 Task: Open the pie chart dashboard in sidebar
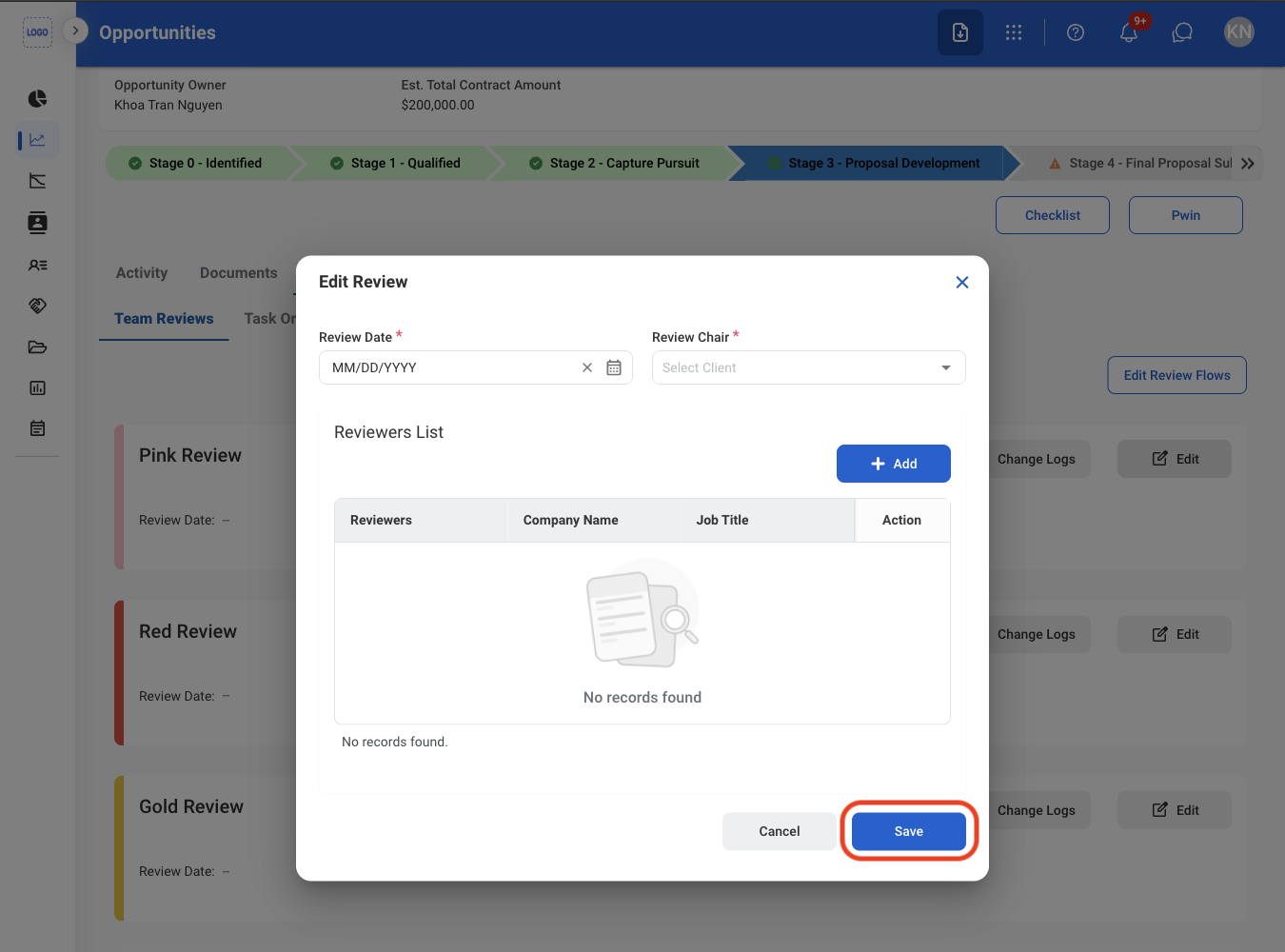tap(38, 99)
